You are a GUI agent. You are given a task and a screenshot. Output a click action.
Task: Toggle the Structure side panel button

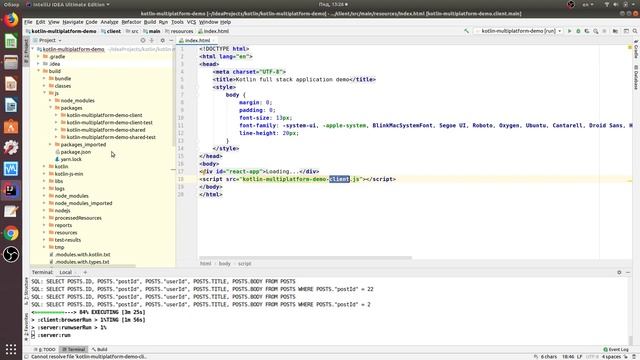pyautogui.click(x=26, y=291)
